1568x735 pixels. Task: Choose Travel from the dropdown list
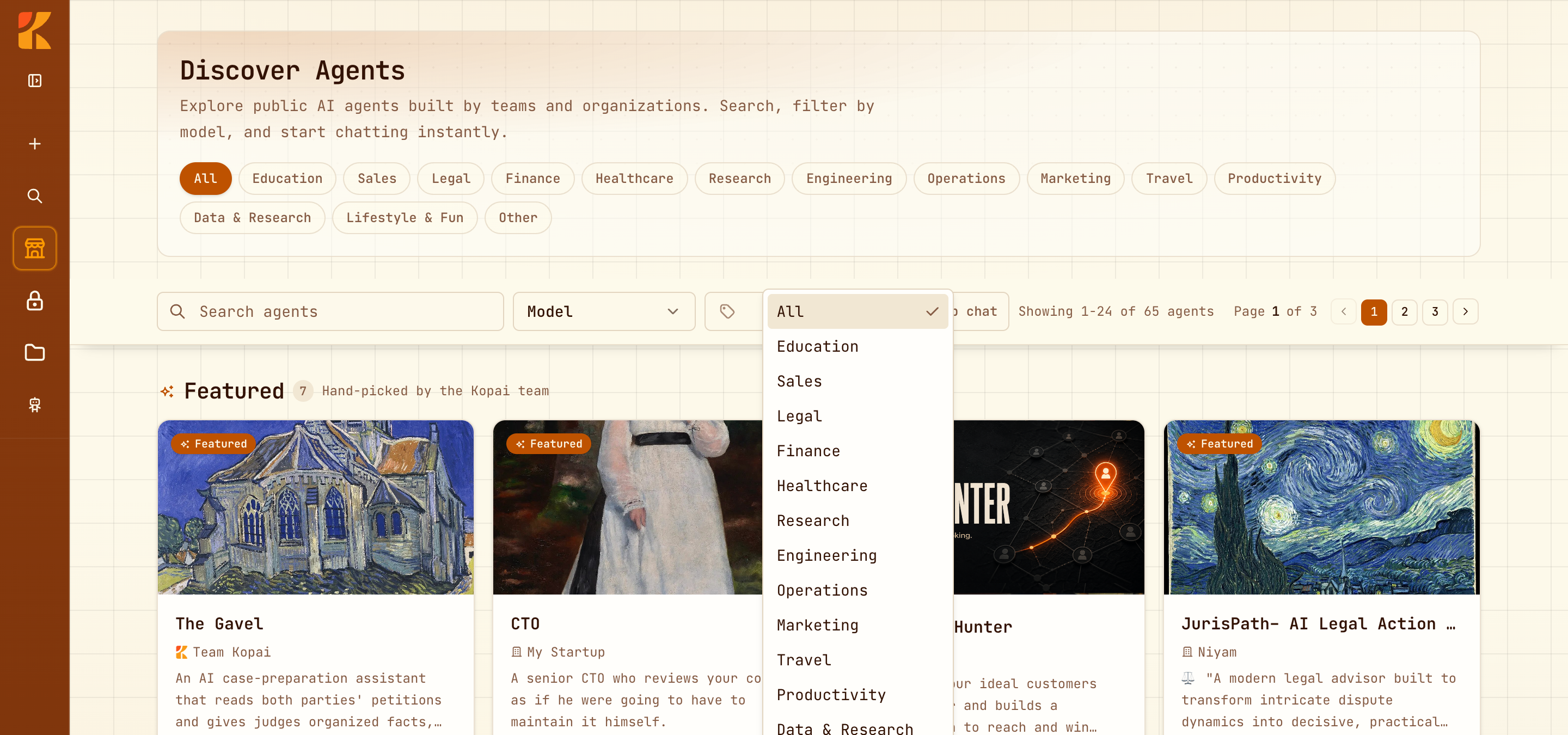coord(857,660)
